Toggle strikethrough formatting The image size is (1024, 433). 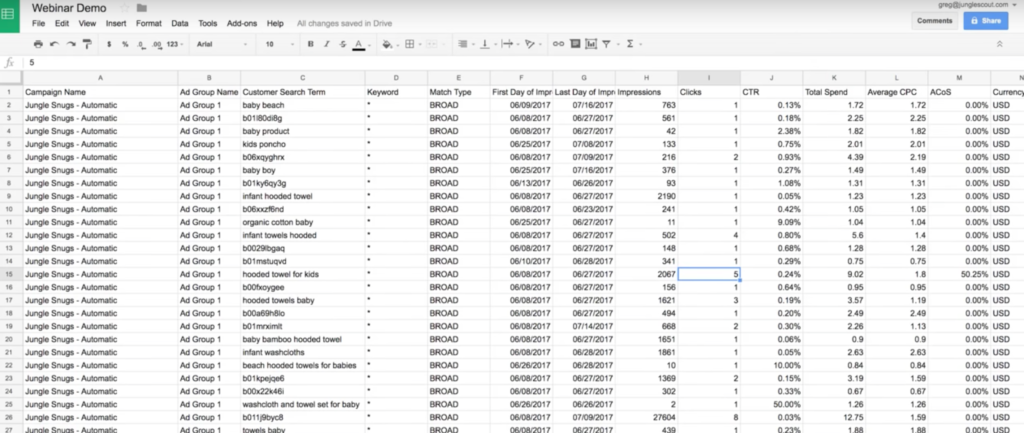(342, 44)
